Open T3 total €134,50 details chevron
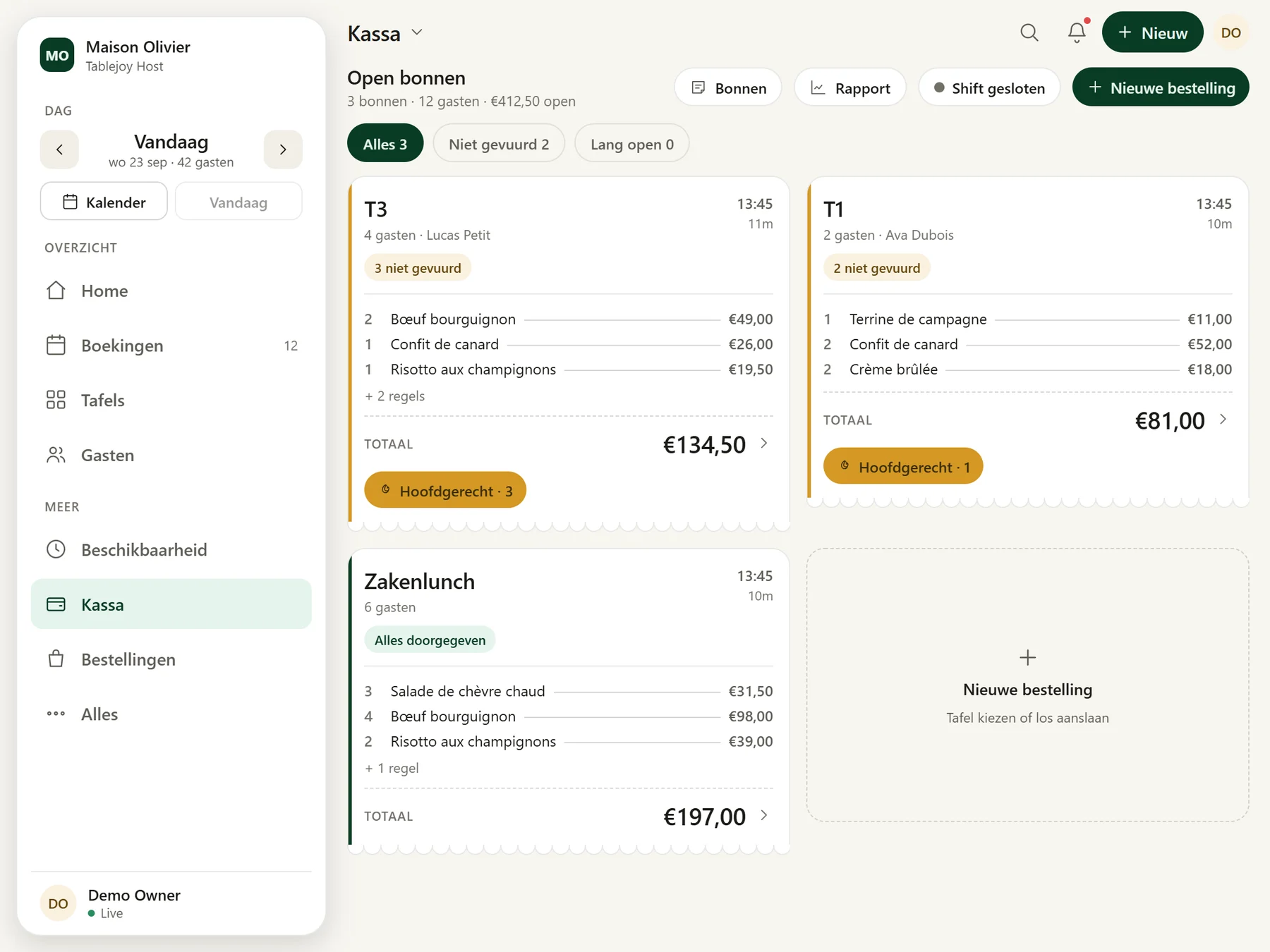 point(764,444)
